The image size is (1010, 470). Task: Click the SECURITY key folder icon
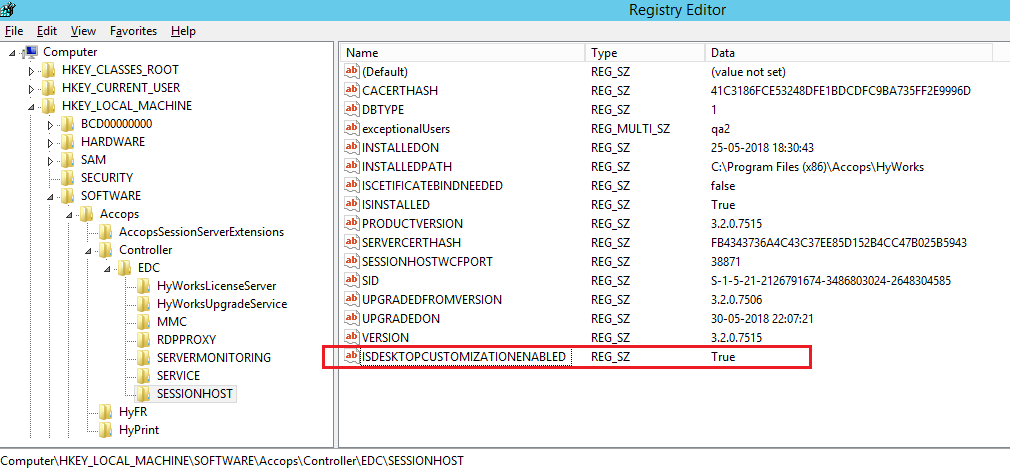pos(68,178)
